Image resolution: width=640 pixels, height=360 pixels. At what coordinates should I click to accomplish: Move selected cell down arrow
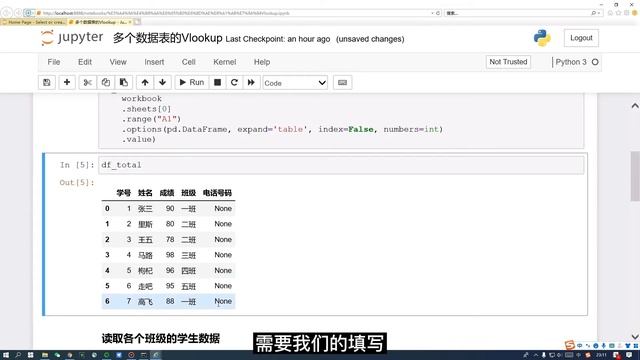pyautogui.click(x=162, y=82)
